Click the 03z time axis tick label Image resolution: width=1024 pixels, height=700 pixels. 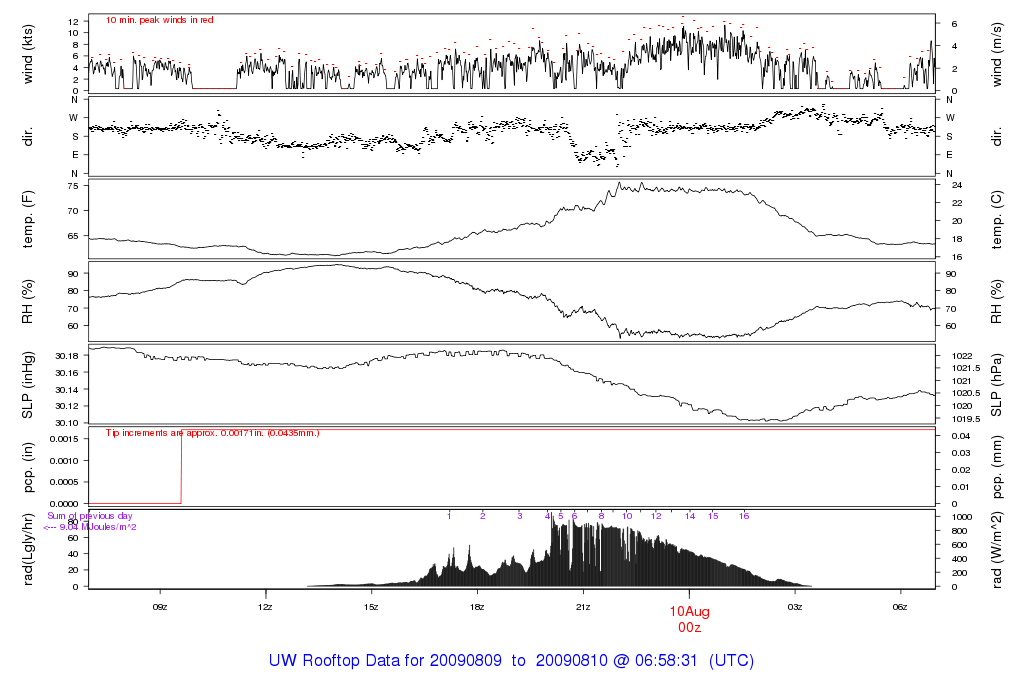pos(795,607)
